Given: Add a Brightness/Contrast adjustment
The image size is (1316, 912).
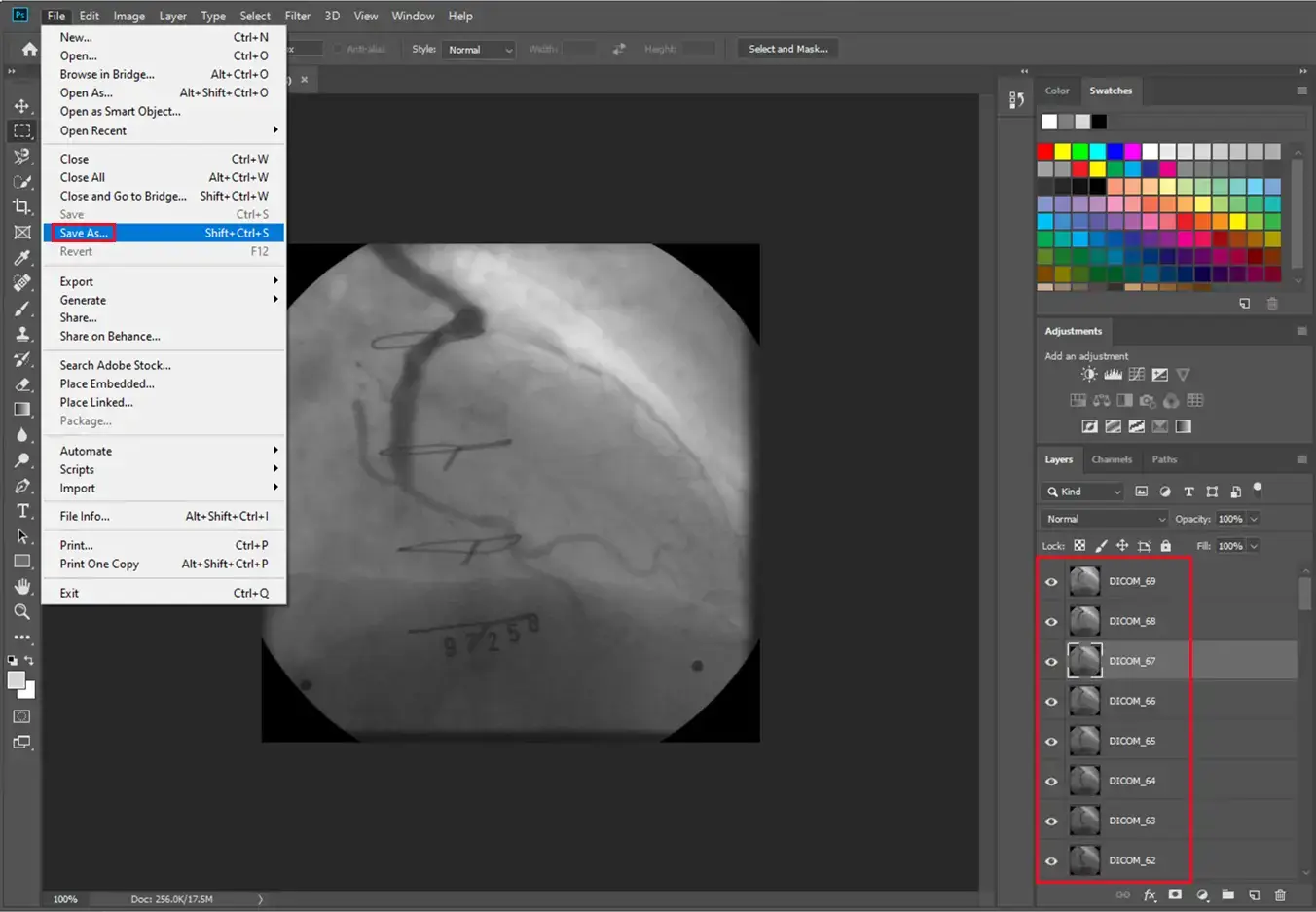Looking at the screenshot, I should (x=1088, y=375).
